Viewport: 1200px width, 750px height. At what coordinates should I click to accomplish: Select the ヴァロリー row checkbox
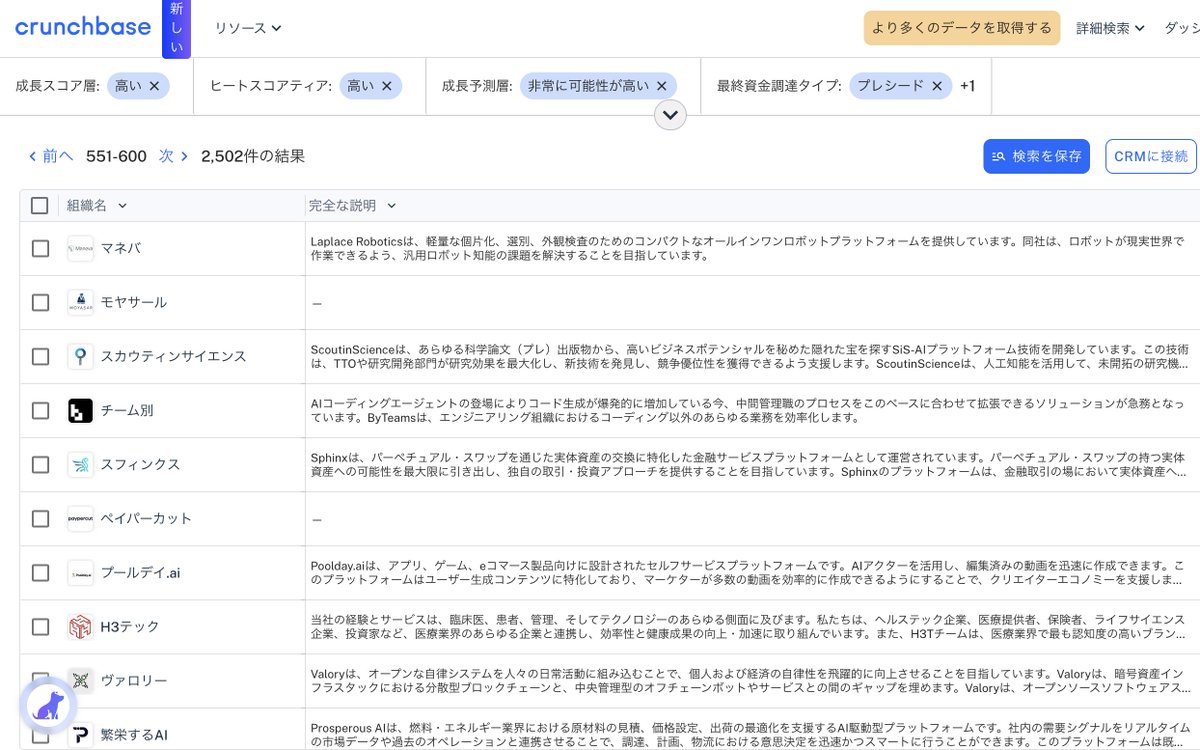(40, 680)
